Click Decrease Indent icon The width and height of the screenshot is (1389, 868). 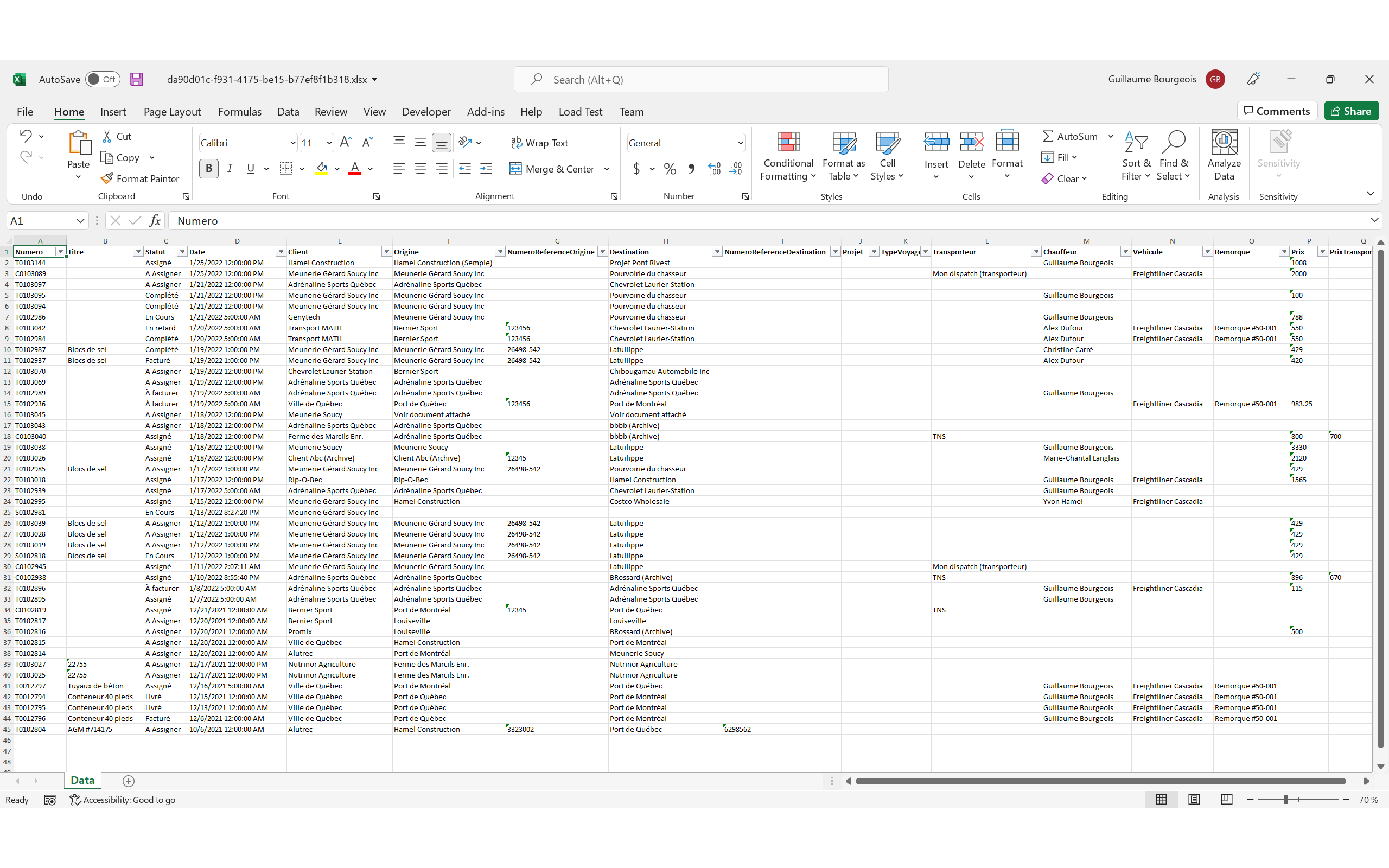click(465, 169)
